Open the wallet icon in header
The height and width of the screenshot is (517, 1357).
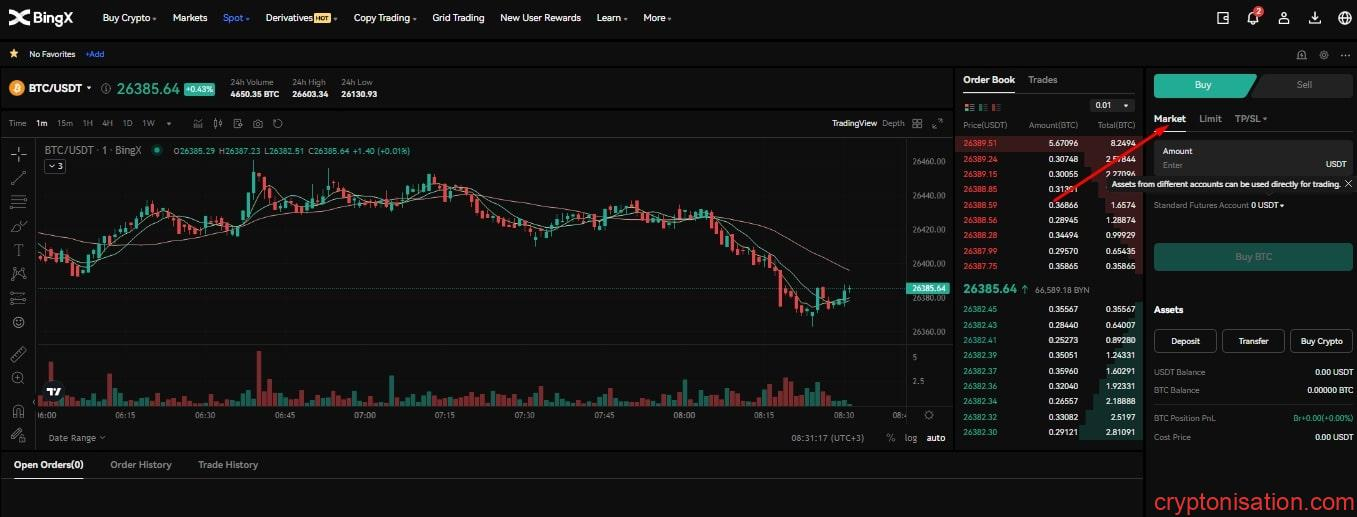(1222, 18)
